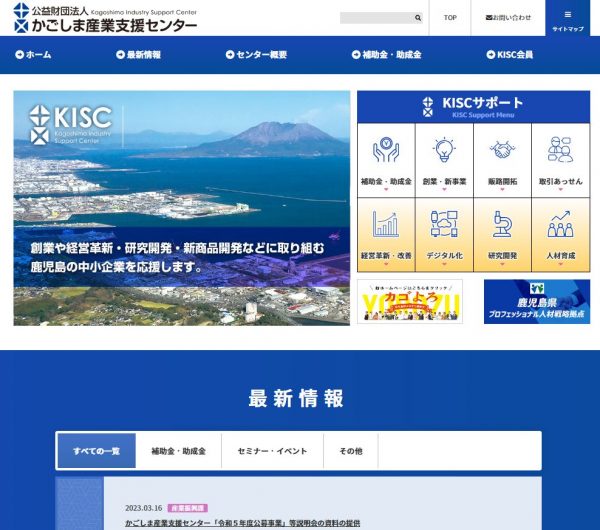This screenshot has width=600, height=530.
Task: Open the サイトマップ hamburger menu
Action: point(567,18)
